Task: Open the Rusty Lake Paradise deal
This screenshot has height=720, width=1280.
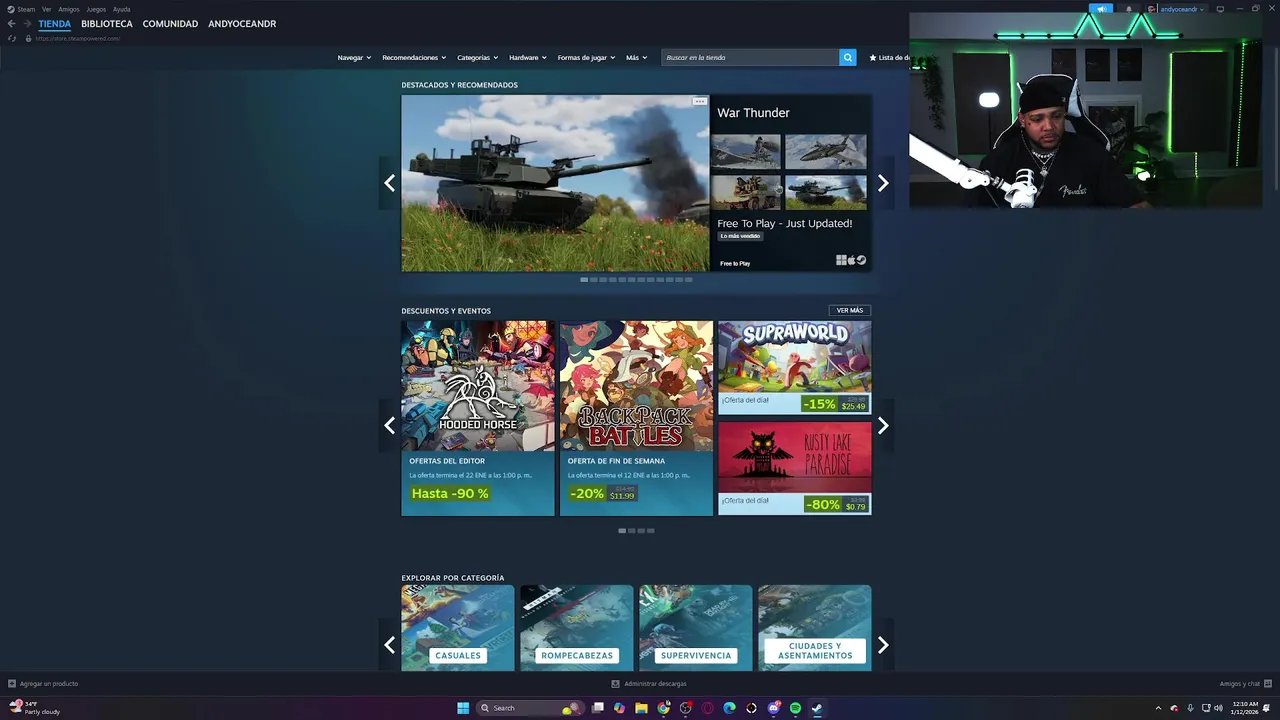Action: coord(795,468)
